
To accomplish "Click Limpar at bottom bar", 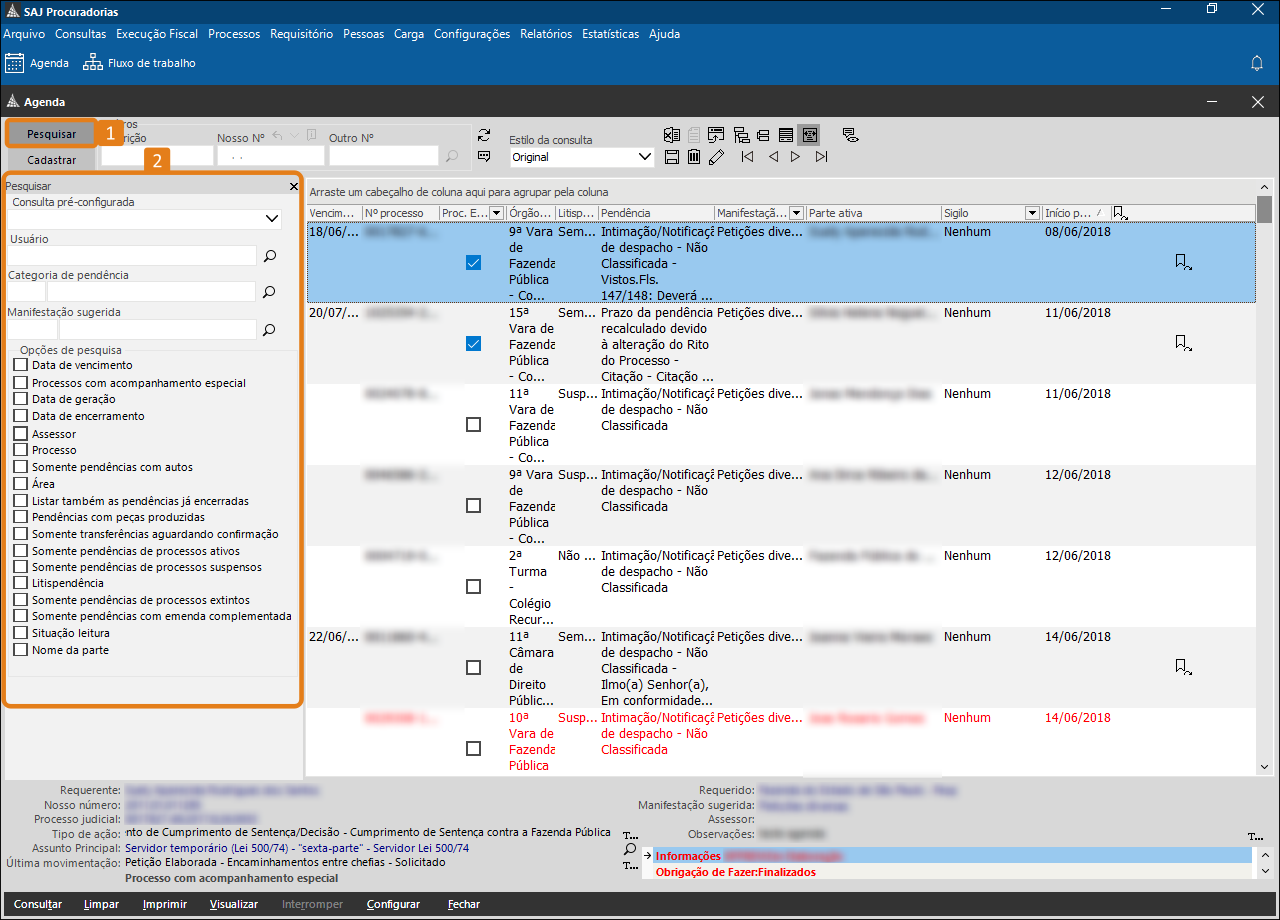I will pos(101,904).
